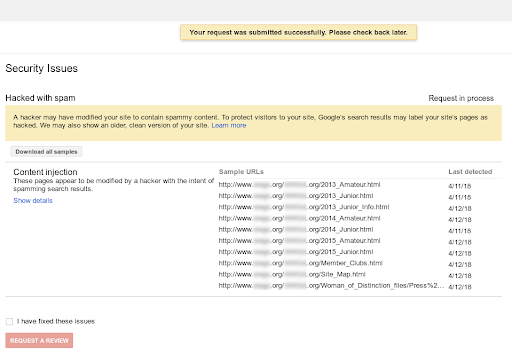Click the Last detected column header

coord(470,172)
